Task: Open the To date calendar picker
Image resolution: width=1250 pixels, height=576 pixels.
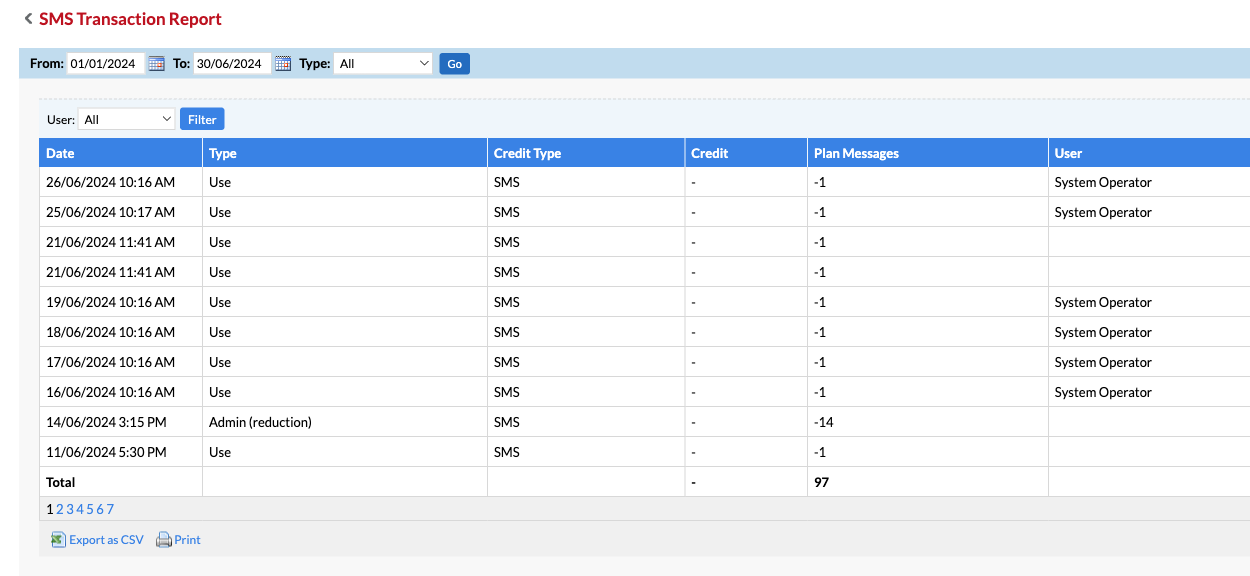Action: click(x=282, y=63)
